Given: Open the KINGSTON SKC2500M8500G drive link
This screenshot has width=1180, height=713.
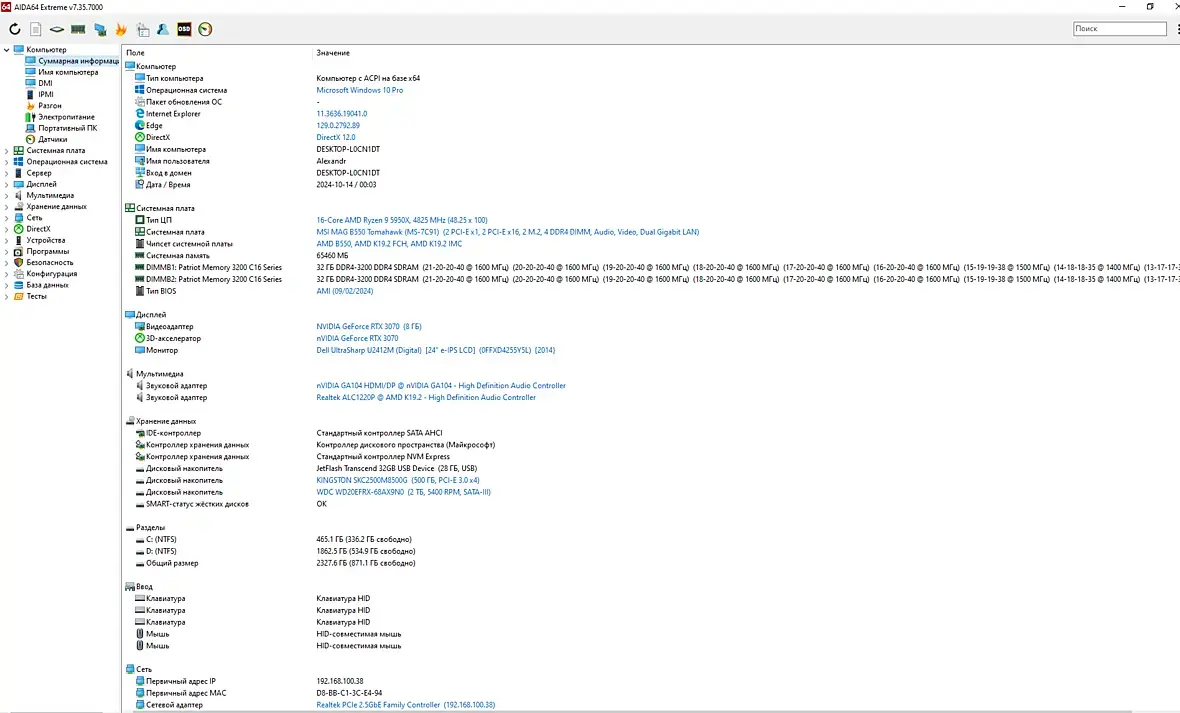Looking at the screenshot, I should pos(397,480).
